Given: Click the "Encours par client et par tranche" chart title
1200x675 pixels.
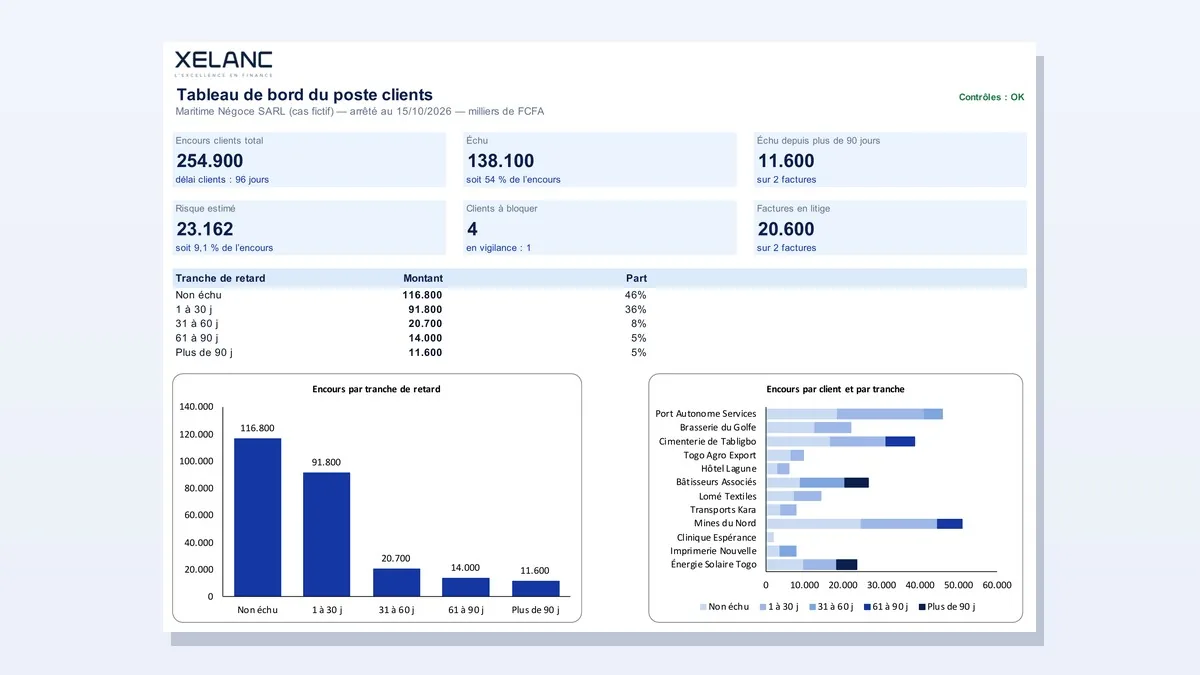Looking at the screenshot, I should pos(835,389).
